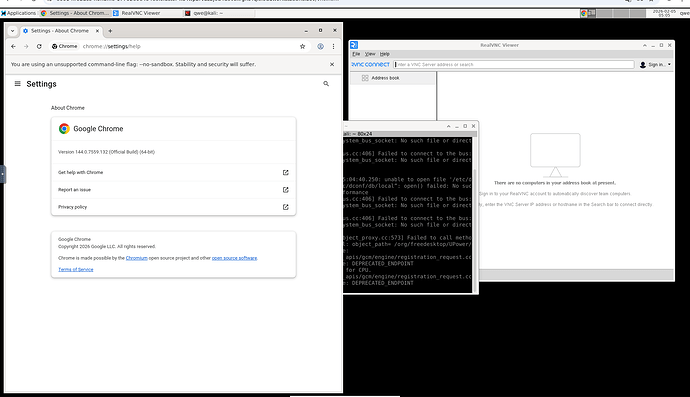
Task: Reload the Chrome settings page
Action: (39, 46)
